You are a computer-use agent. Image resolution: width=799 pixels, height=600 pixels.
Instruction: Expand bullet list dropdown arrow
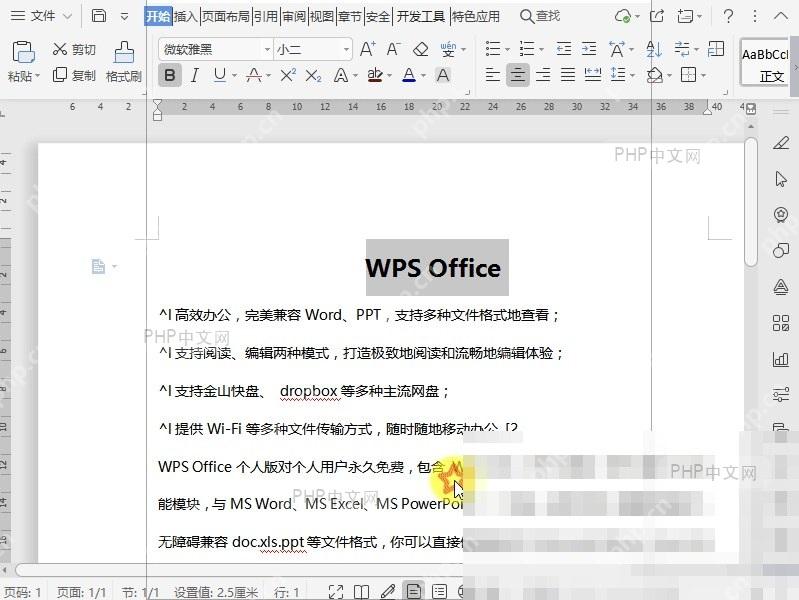[507, 50]
